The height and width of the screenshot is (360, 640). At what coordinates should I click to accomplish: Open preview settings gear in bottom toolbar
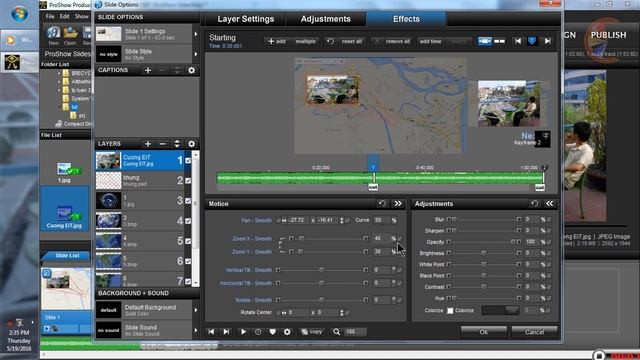pyautogui.click(x=287, y=332)
